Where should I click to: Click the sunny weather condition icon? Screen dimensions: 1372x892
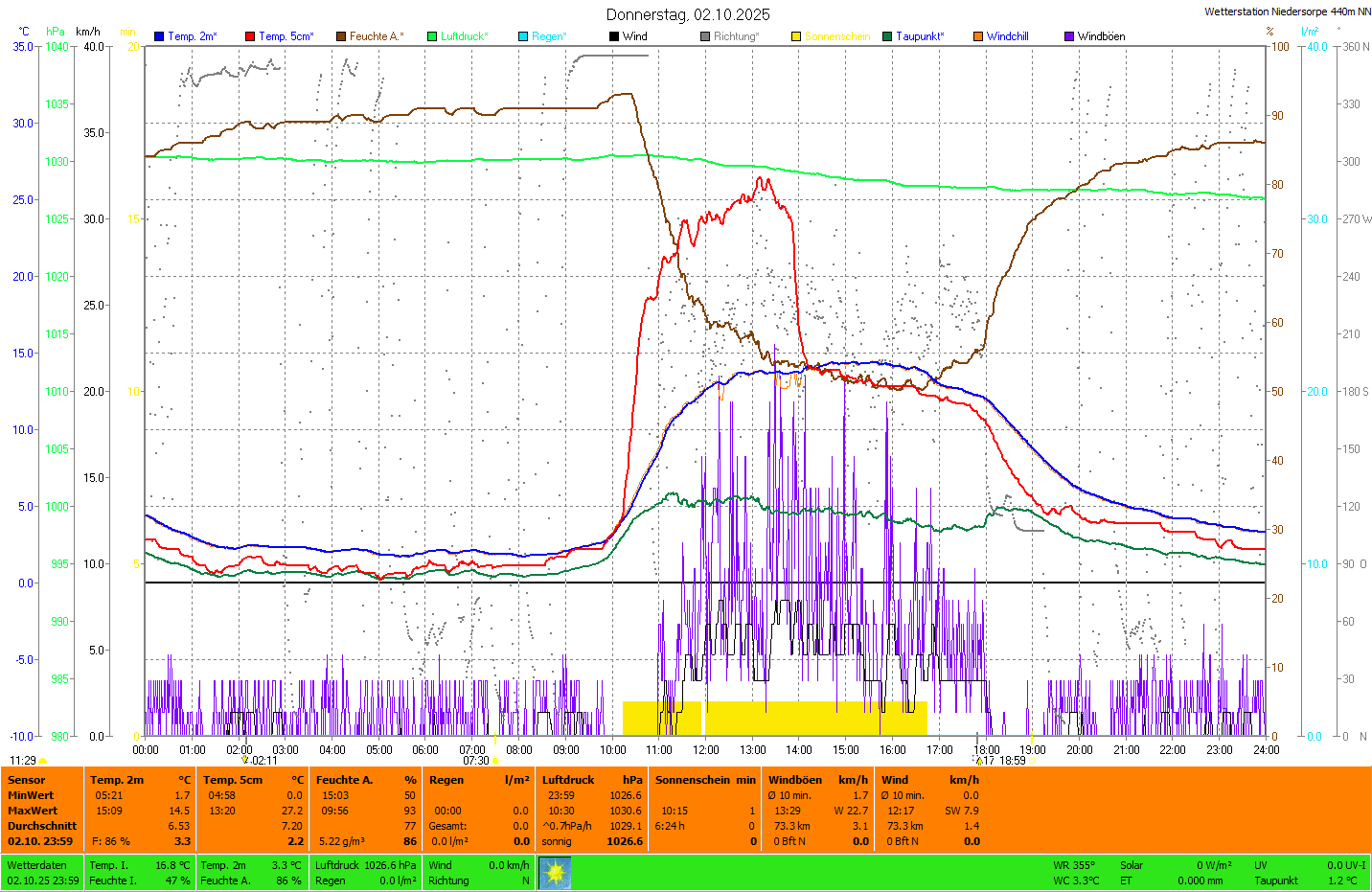point(555,873)
